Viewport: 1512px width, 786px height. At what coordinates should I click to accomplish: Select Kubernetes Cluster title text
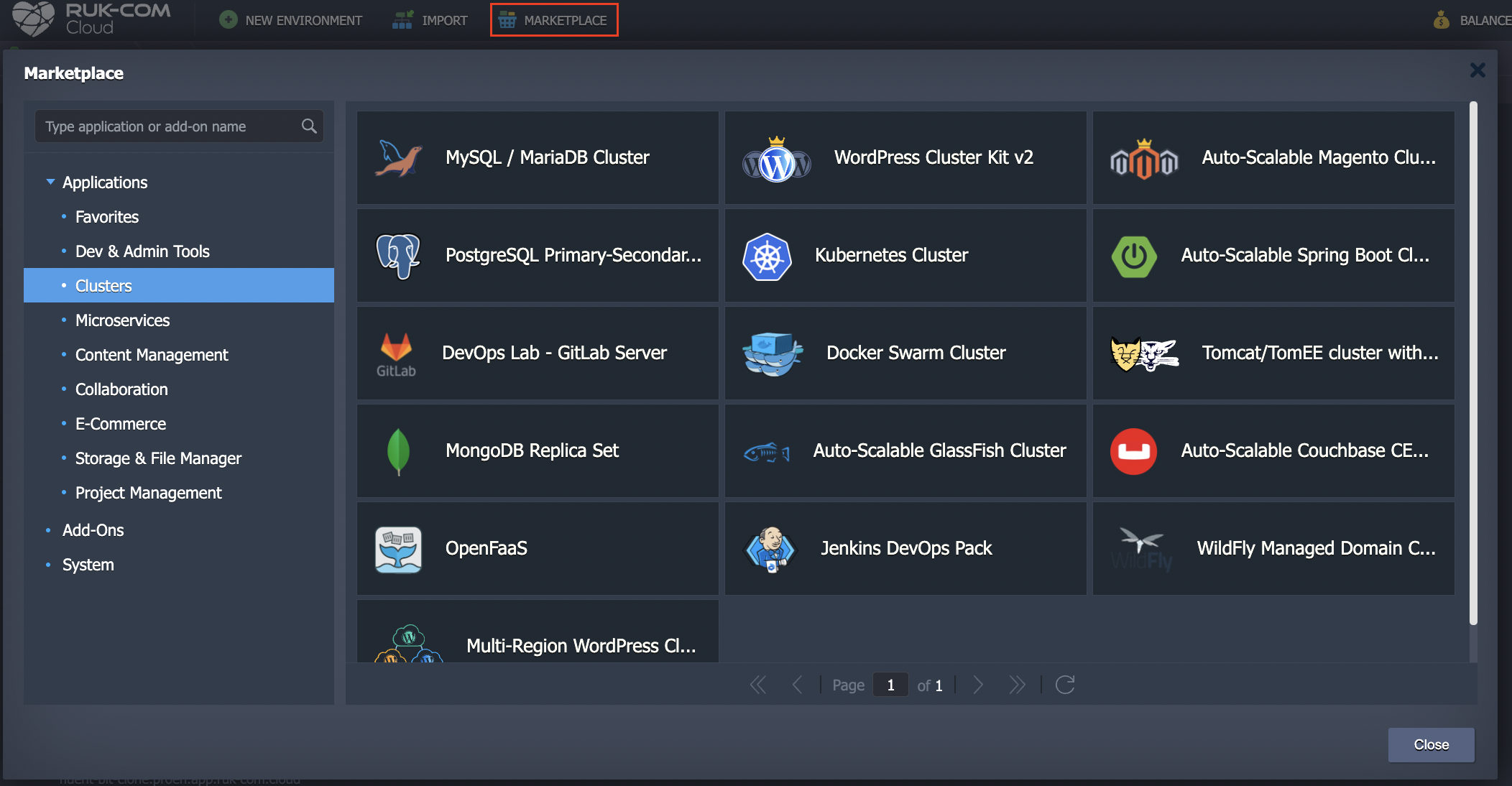point(891,255)
